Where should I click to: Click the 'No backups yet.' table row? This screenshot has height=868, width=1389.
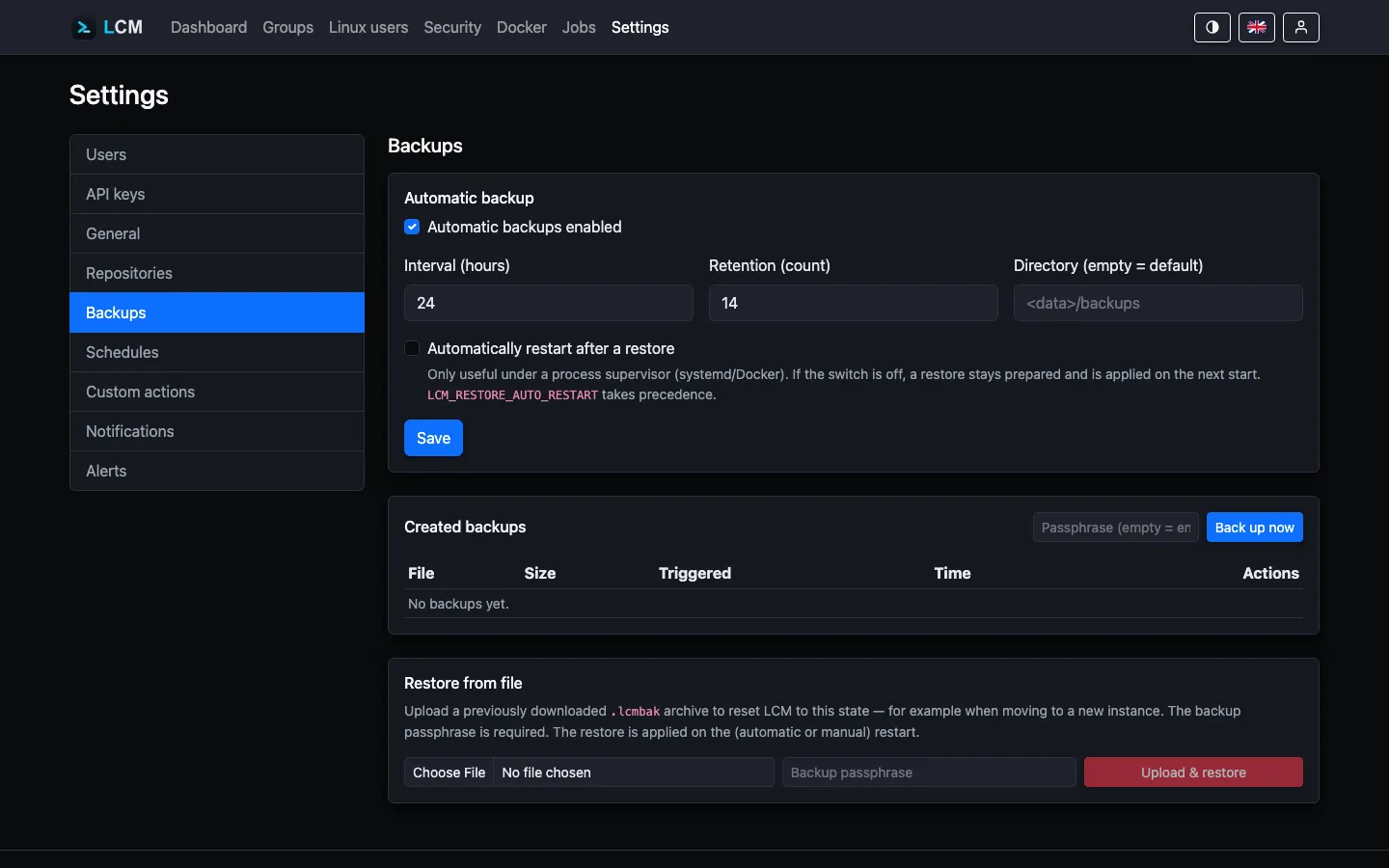point(854,604)
